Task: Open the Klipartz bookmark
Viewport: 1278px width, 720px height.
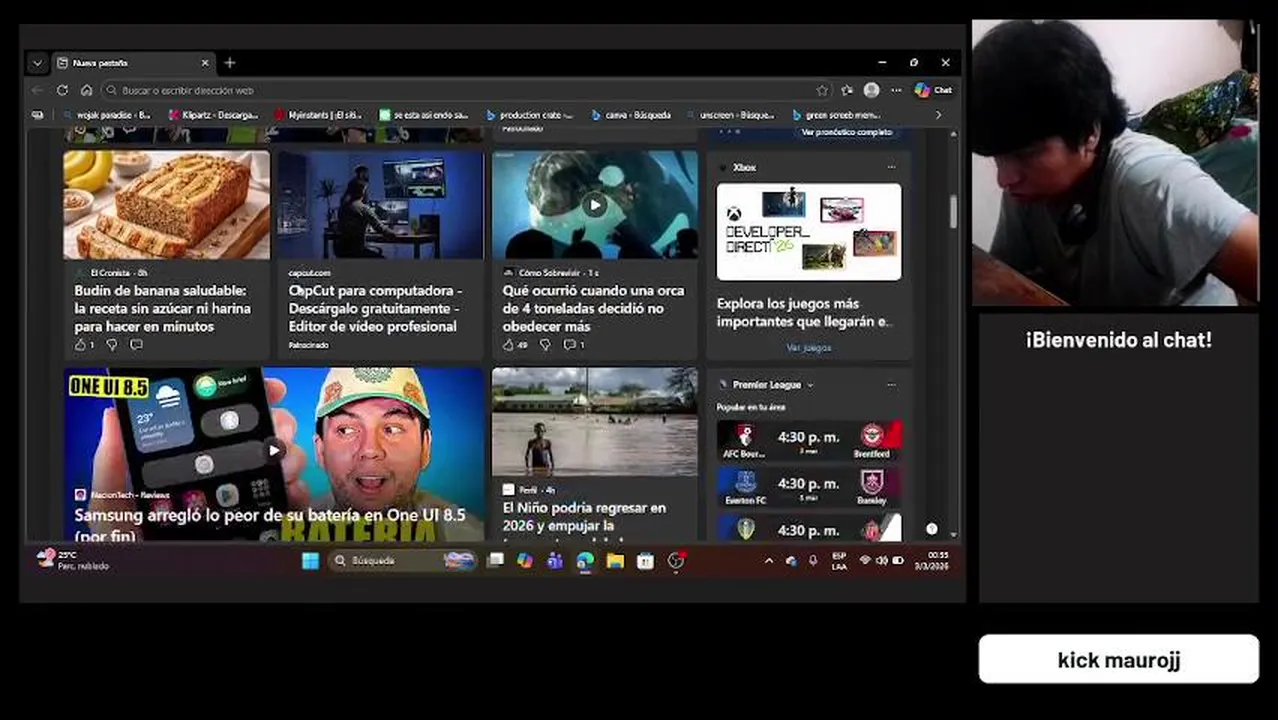Action: 213,115
